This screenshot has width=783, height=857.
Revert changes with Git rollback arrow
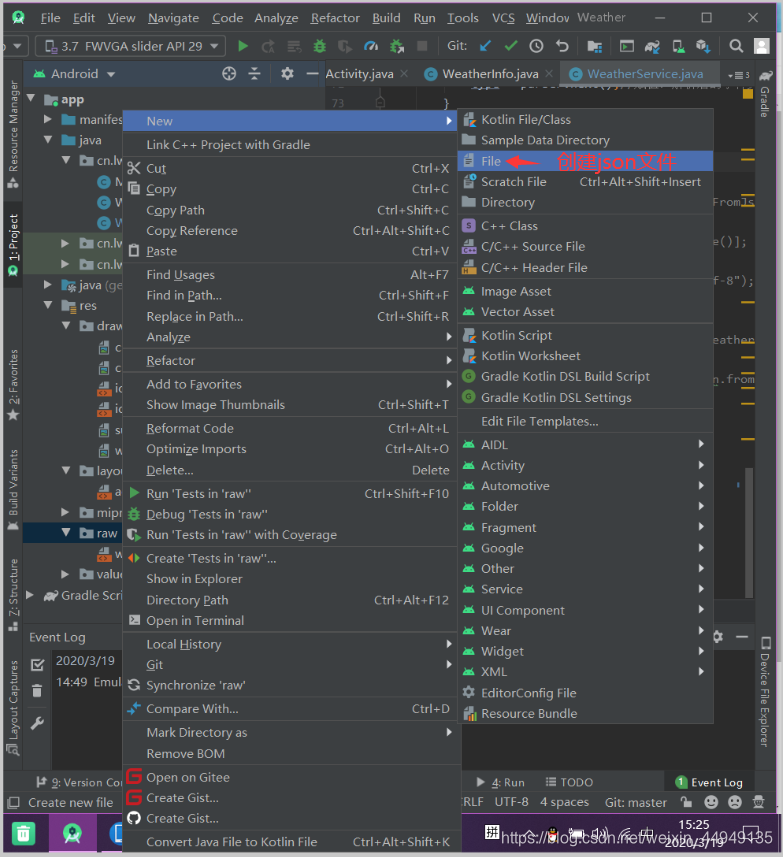562,46
